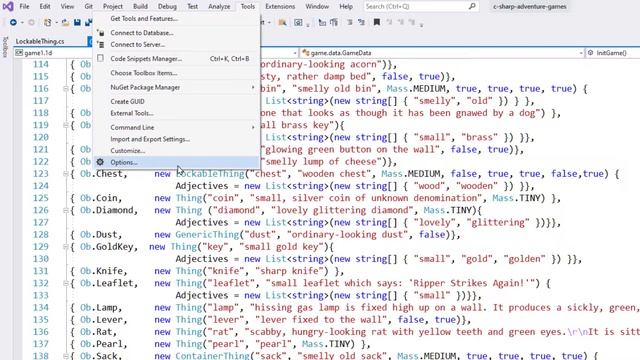Click the snippet icon beside Code Snippets Manager
The height and width of the screenshot is (360, 640).
coord(100,58)
